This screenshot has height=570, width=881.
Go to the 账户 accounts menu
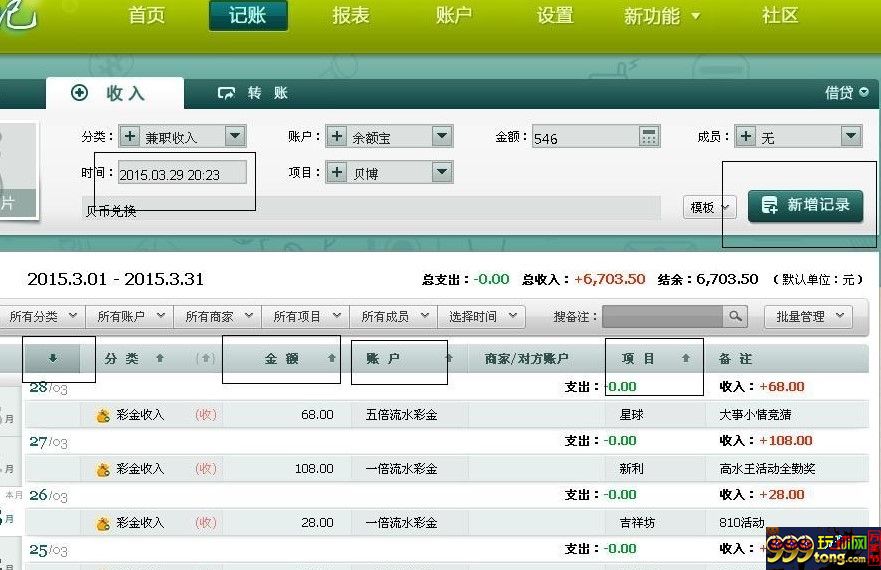pos(453,15)
